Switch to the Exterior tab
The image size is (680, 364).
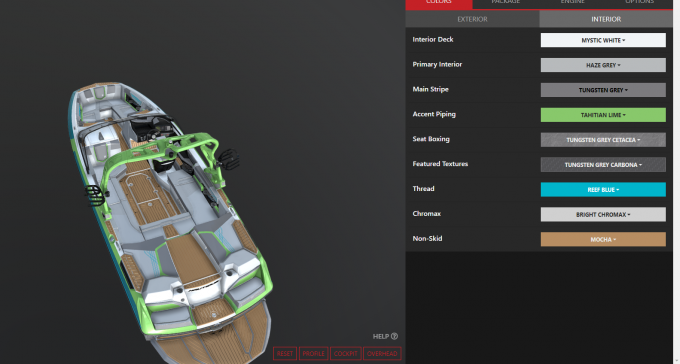[x=472, y=19]
